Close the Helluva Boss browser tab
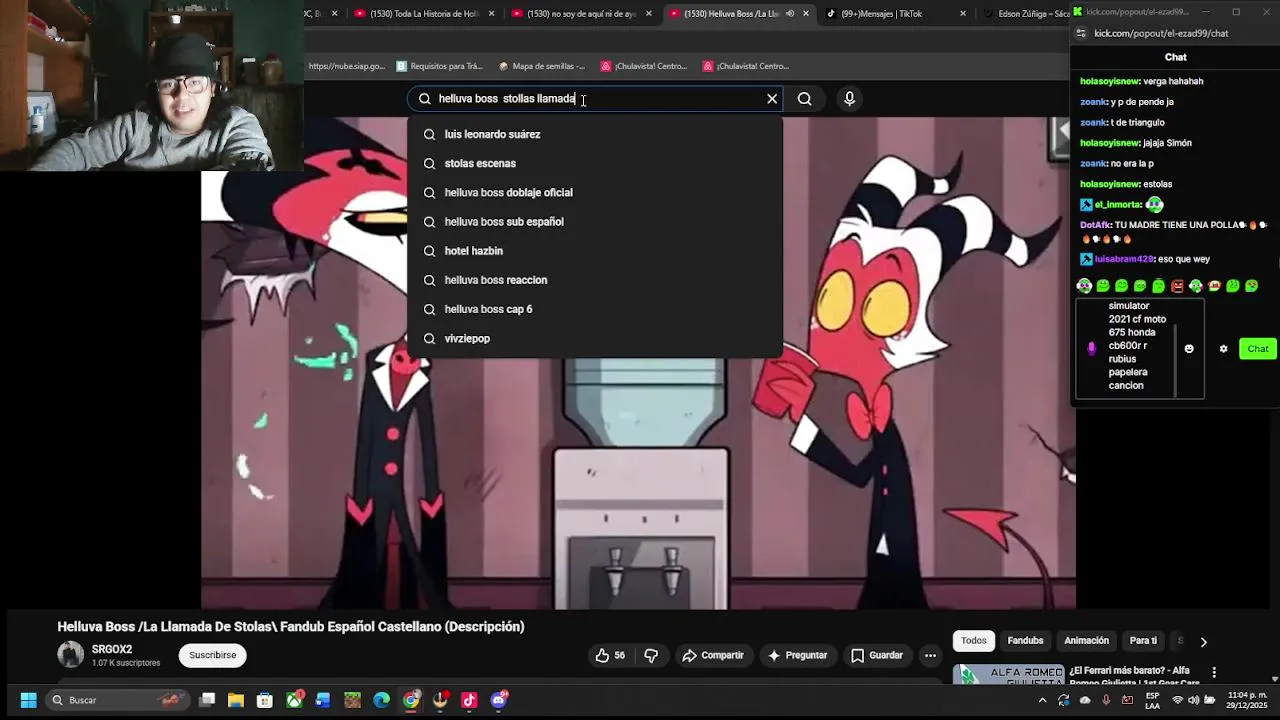 (806, 14)
